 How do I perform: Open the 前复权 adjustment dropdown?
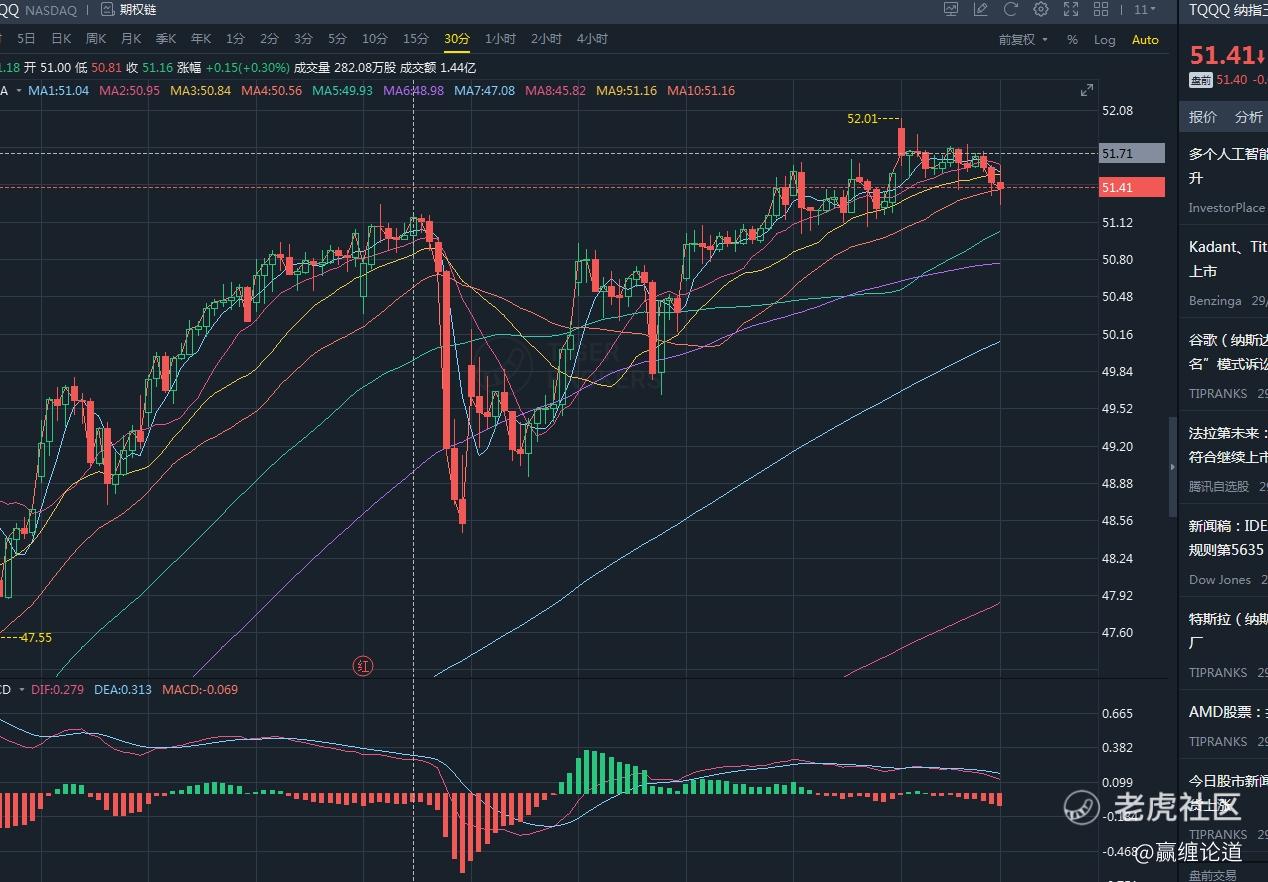(x=1023, y=40)
